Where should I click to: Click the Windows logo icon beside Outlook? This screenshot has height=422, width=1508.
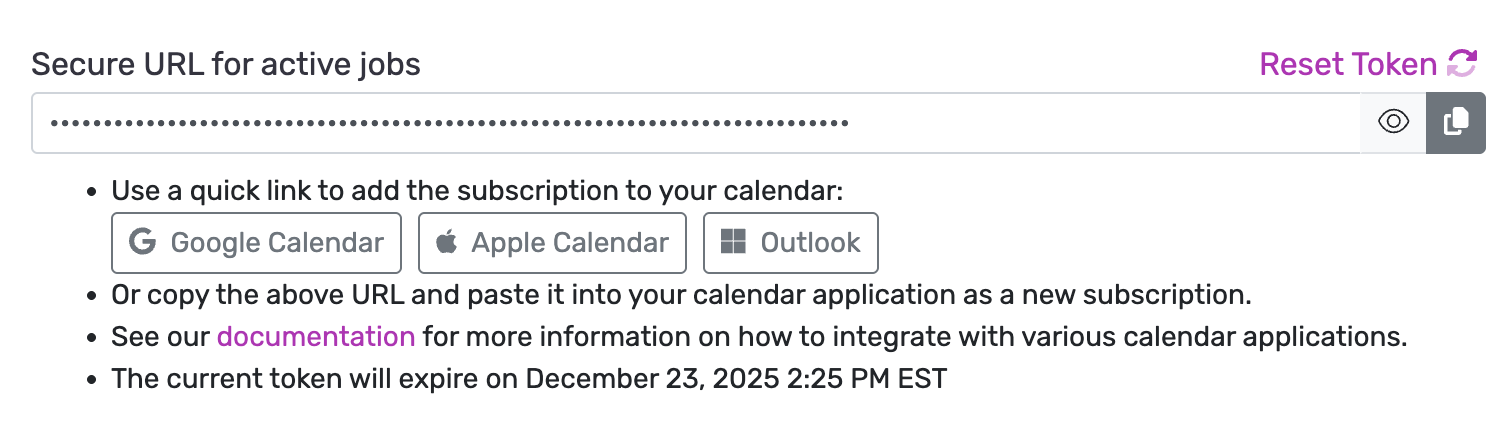click(x=733, y=242)
